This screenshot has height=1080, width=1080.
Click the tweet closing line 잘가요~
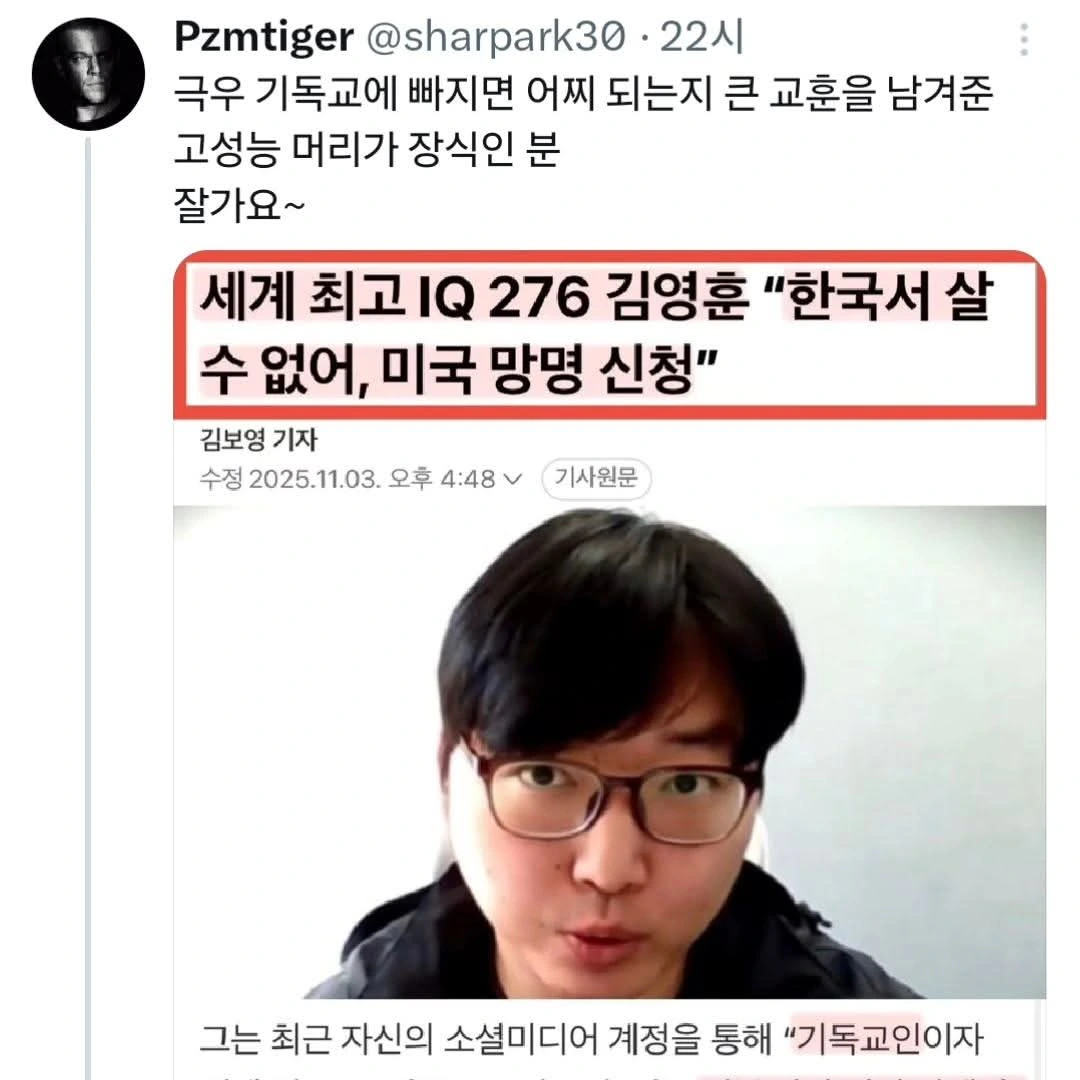click(x=239, y=206)
